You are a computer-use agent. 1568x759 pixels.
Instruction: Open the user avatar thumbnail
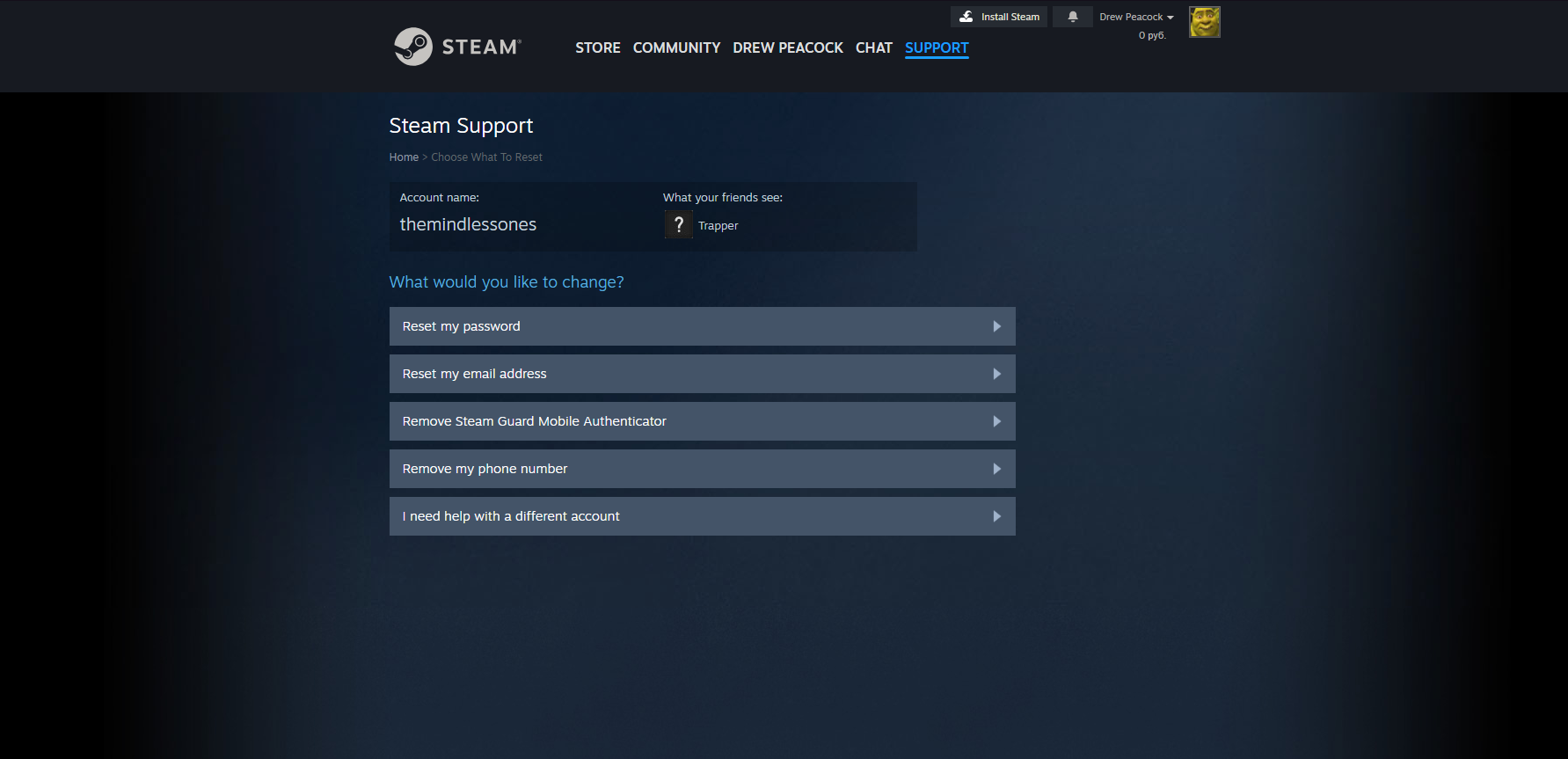point(1205,22)
